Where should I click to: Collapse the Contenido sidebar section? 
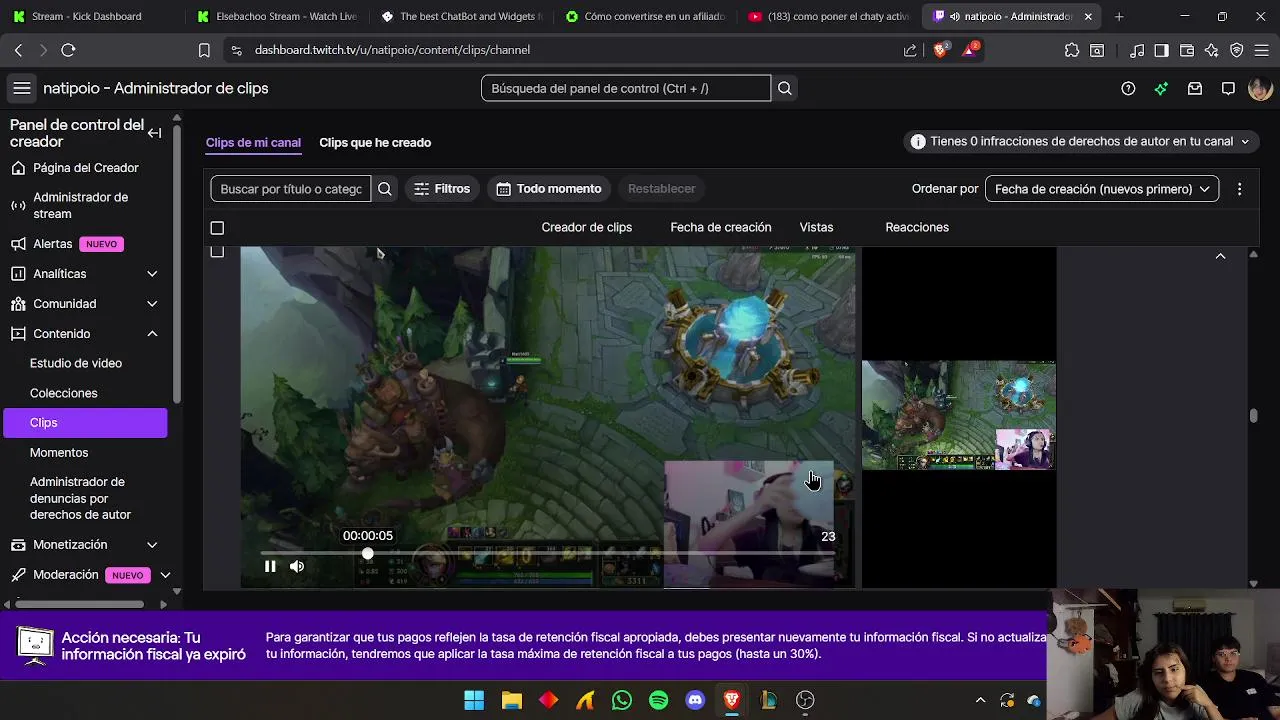coord(152,334)
